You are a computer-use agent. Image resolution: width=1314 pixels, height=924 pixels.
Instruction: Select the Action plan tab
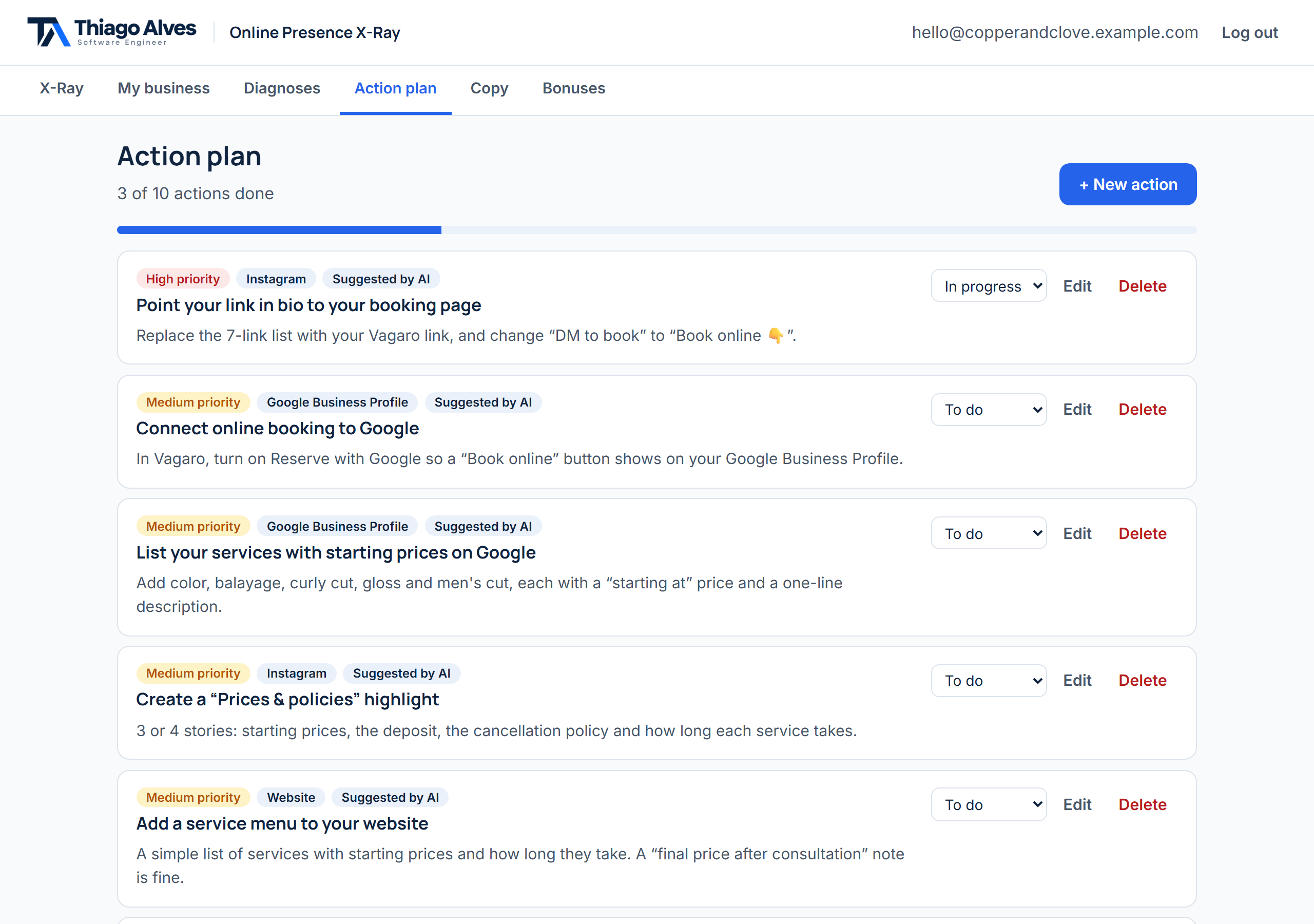[x=395, y=88]
